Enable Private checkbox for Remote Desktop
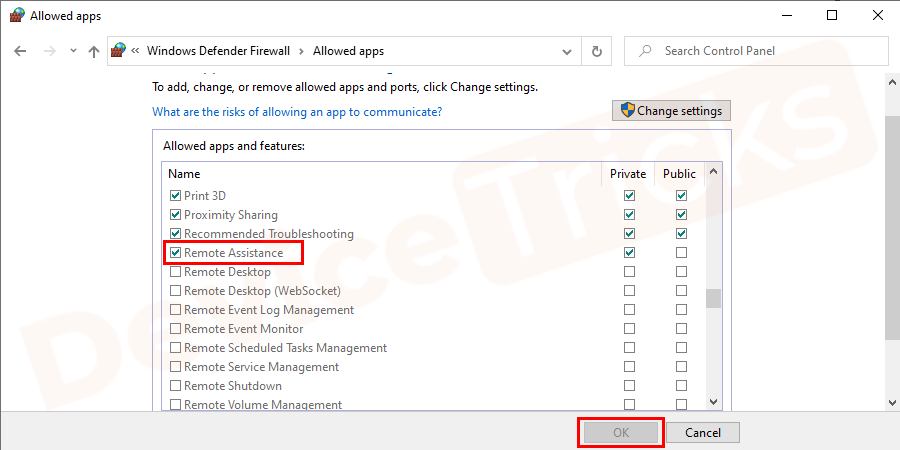The image size is (900, 450). click(630, 271)
